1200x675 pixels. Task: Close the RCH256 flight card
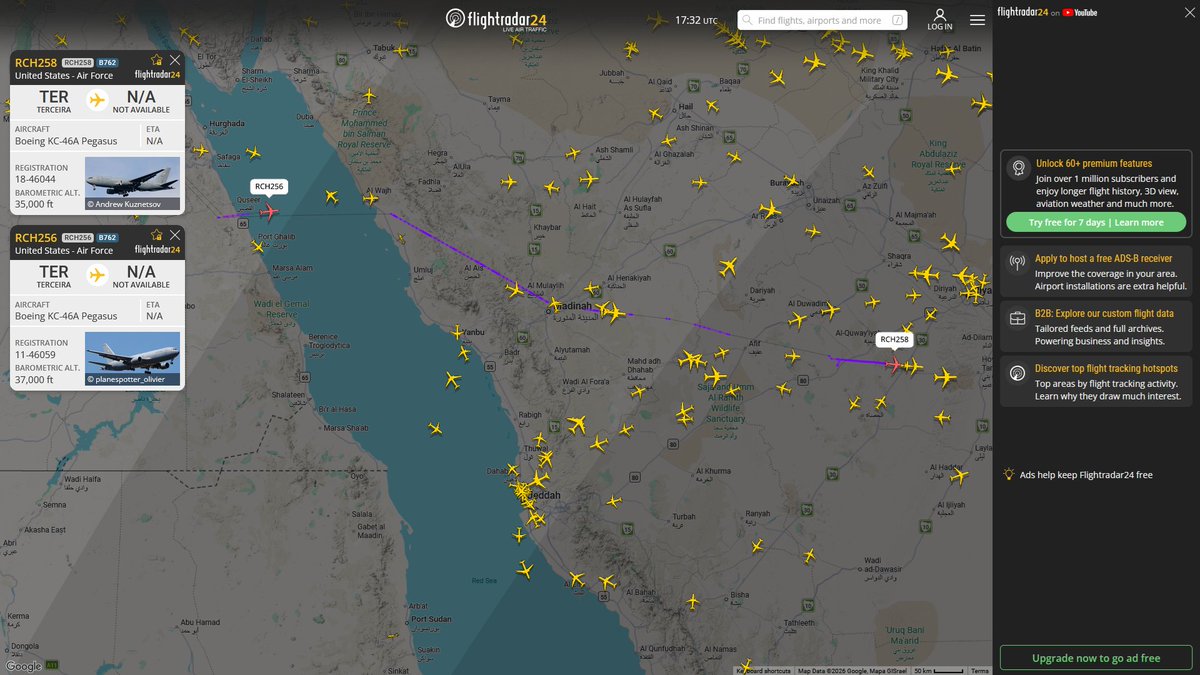click(x=176, y=235)
